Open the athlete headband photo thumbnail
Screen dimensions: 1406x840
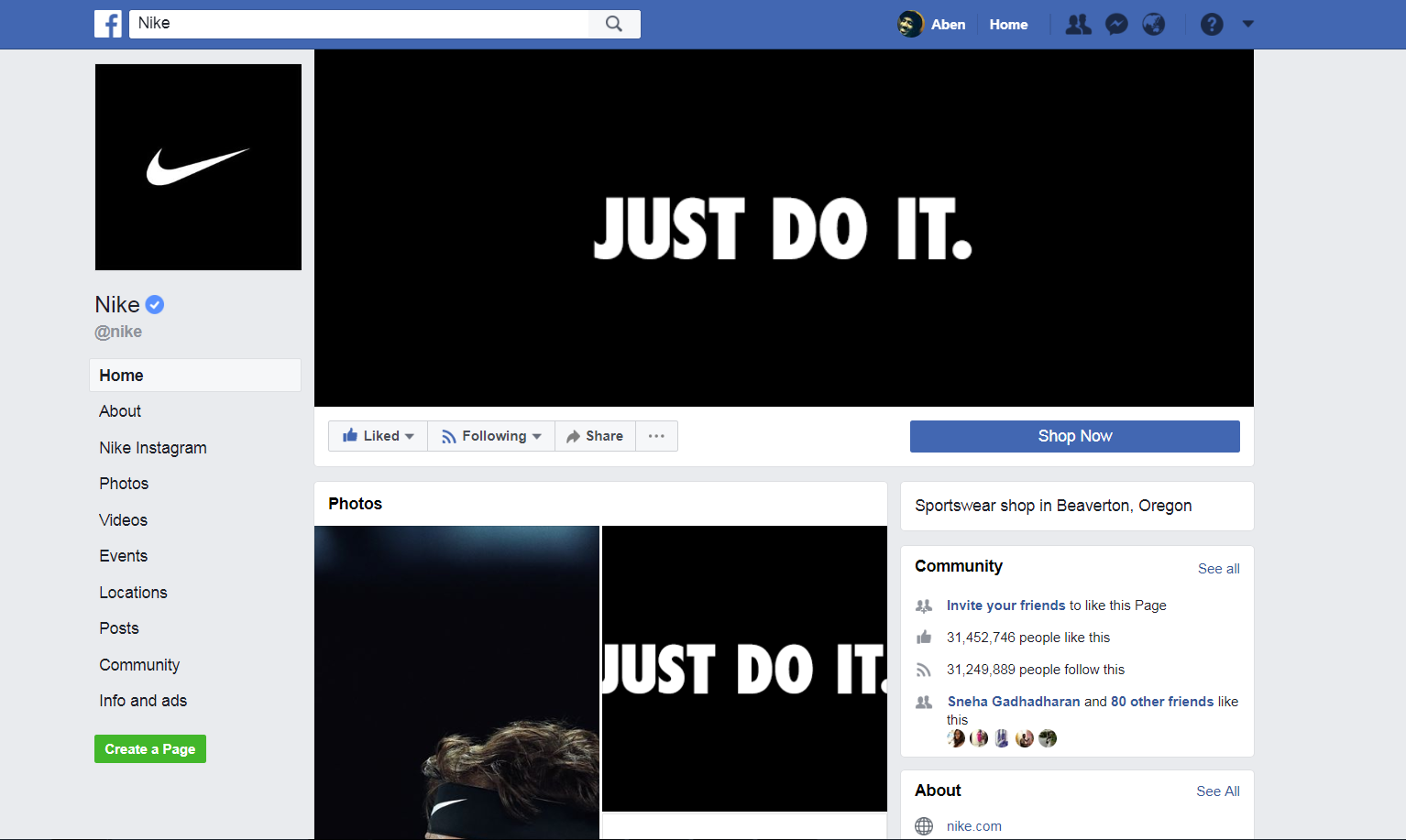tap(456, 682)
